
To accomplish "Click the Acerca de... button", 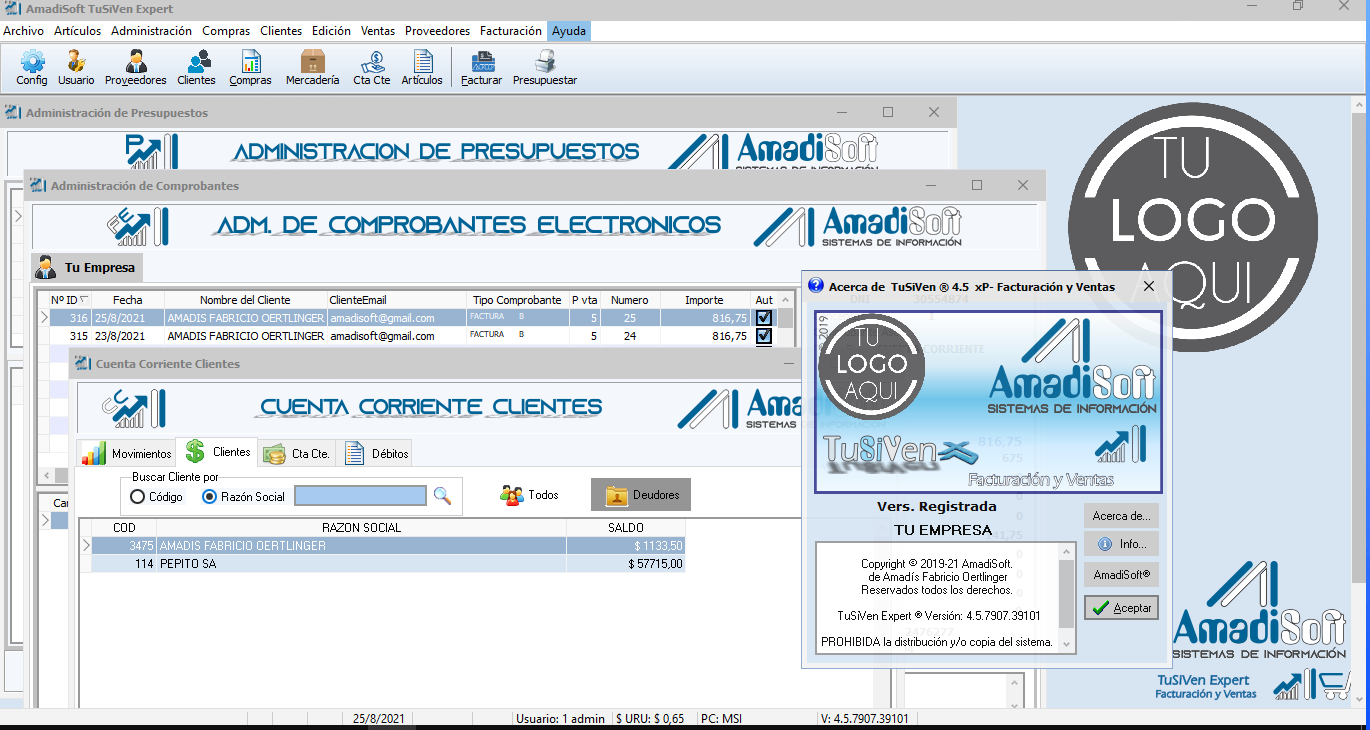I will (1121, 516).
